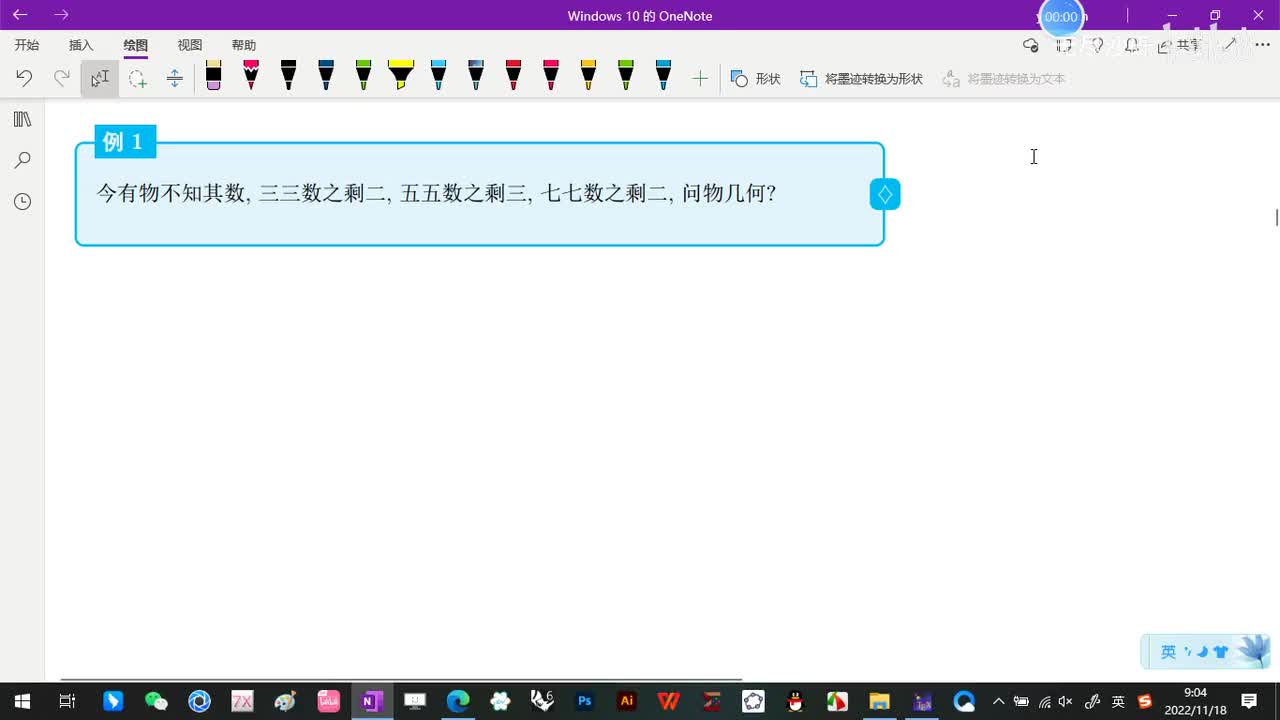The width and height of the screenshot is (1280, 720).
Task: Go forward with title bar arrow
Action: coord(62,15)
